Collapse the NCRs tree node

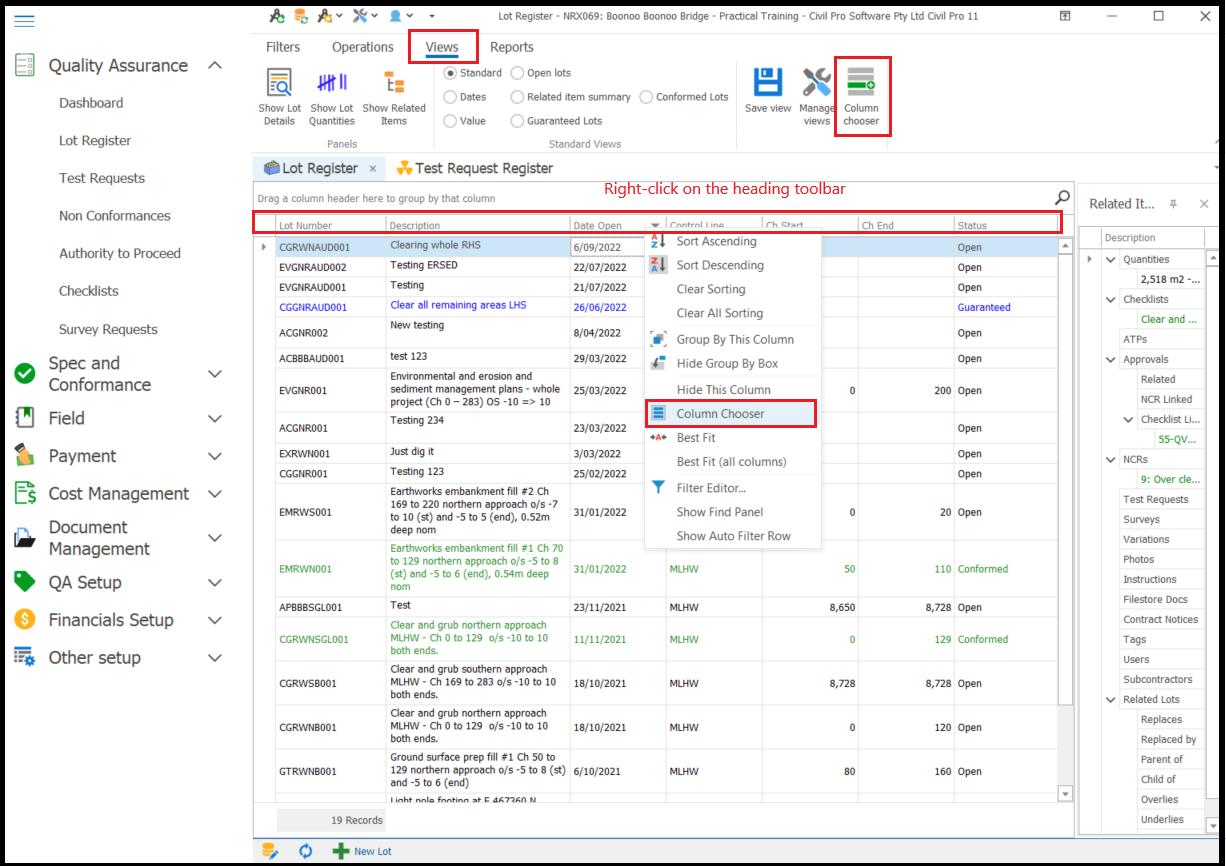pos(1112,459)
